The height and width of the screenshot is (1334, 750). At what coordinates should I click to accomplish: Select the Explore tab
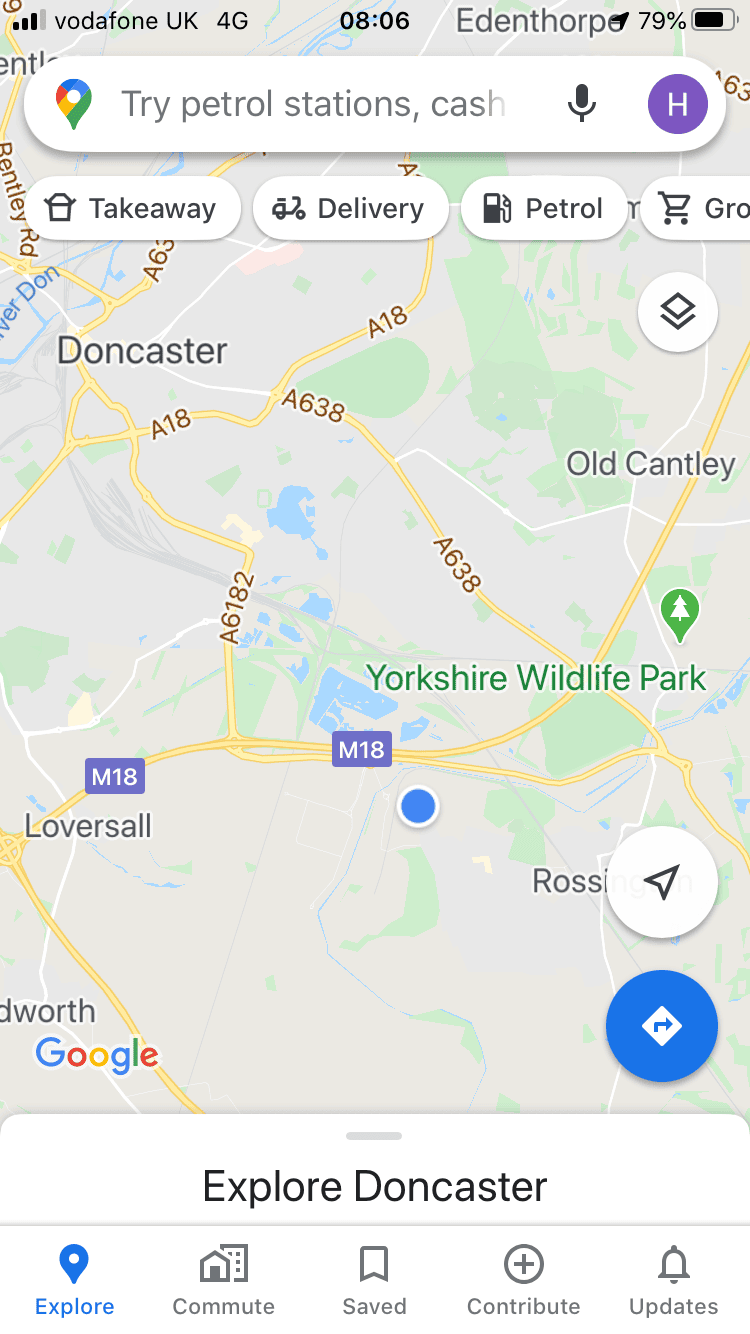(x=74, y=1280)
